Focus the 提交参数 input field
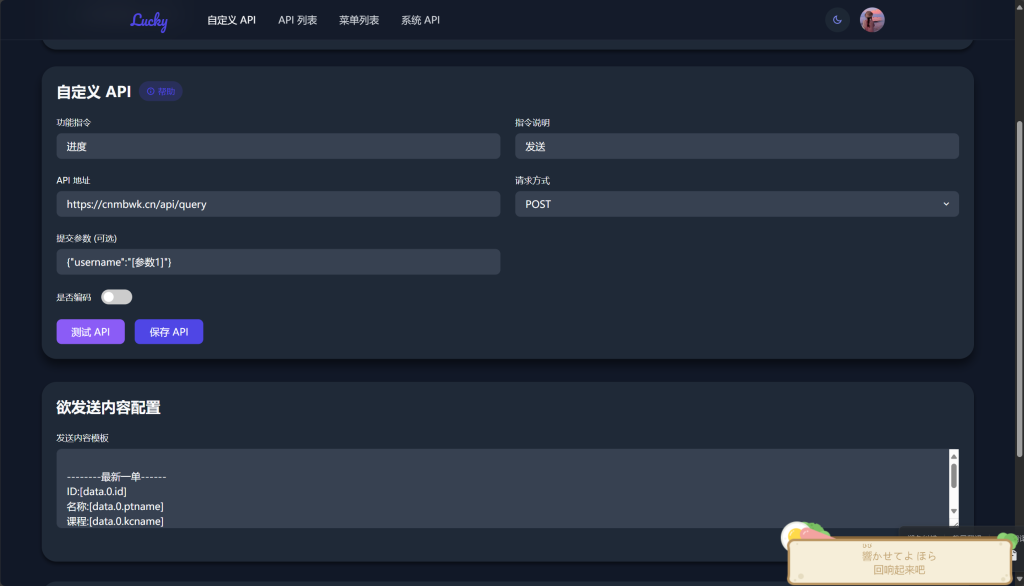1024x586 pixels. click(x=278, y=262)
